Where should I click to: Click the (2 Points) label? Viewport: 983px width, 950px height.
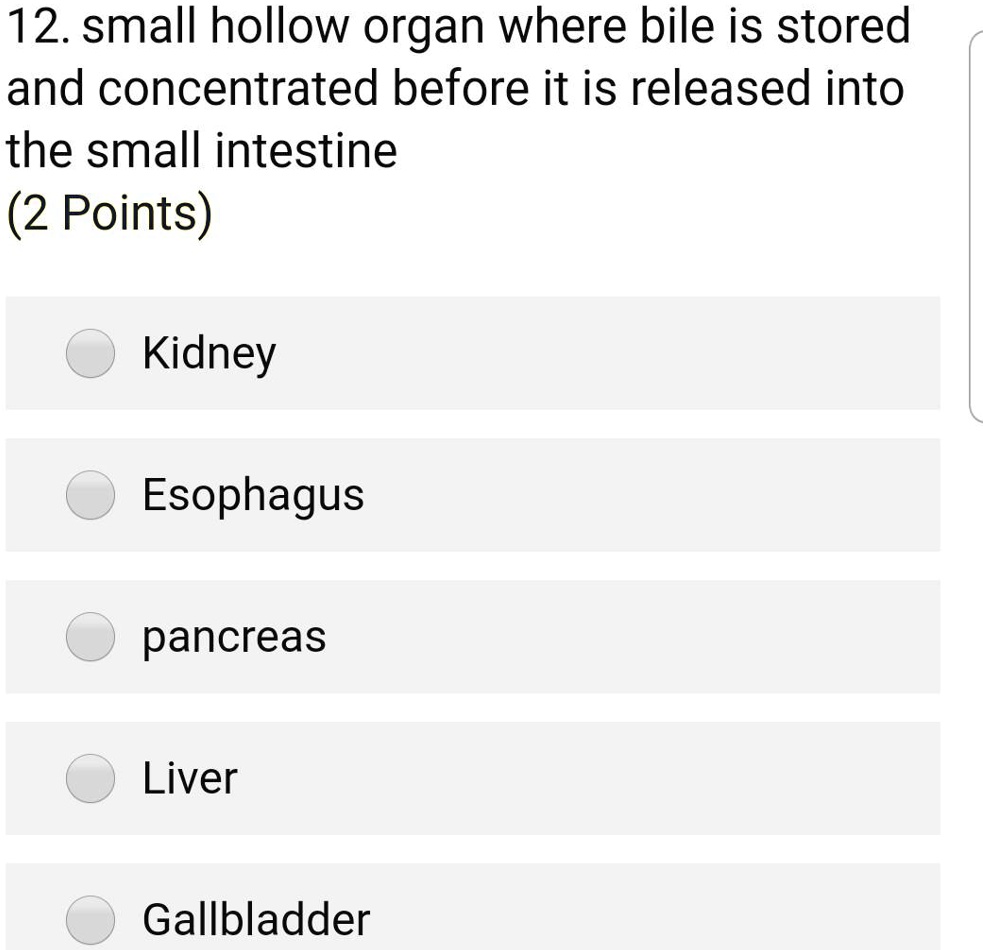[x=108, y=211]
